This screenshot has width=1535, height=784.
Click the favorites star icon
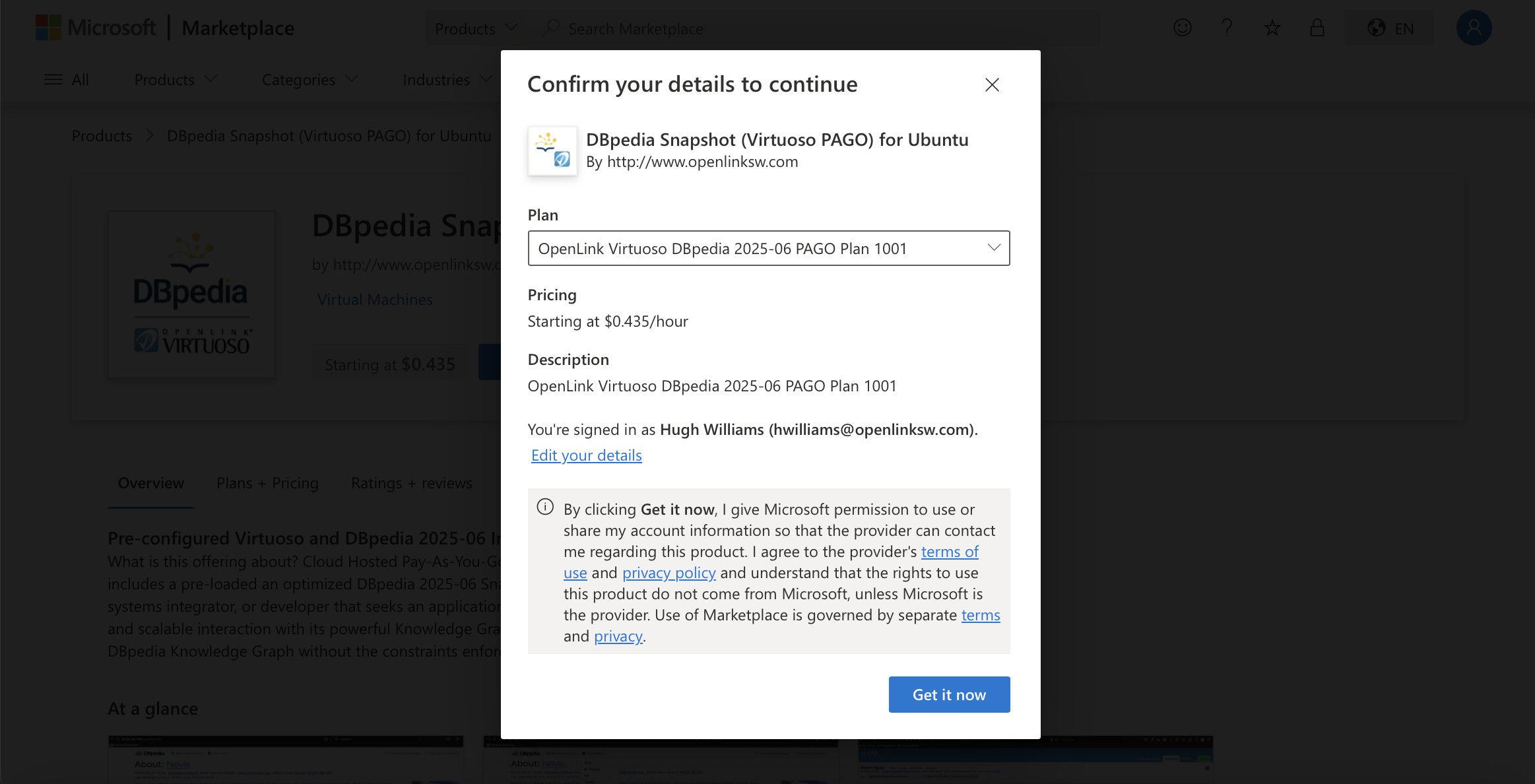tap(1272, 28)
